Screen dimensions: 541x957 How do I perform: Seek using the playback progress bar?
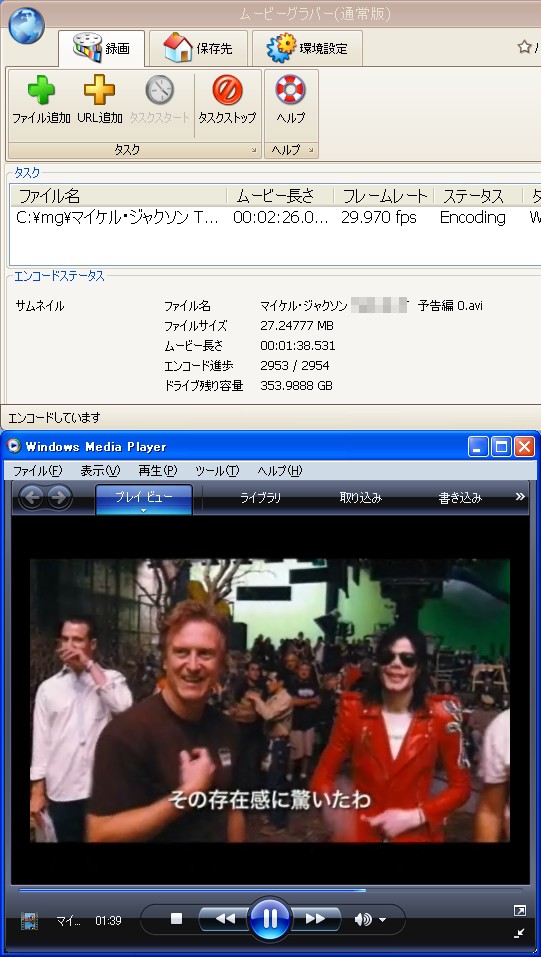coord(270,890)
